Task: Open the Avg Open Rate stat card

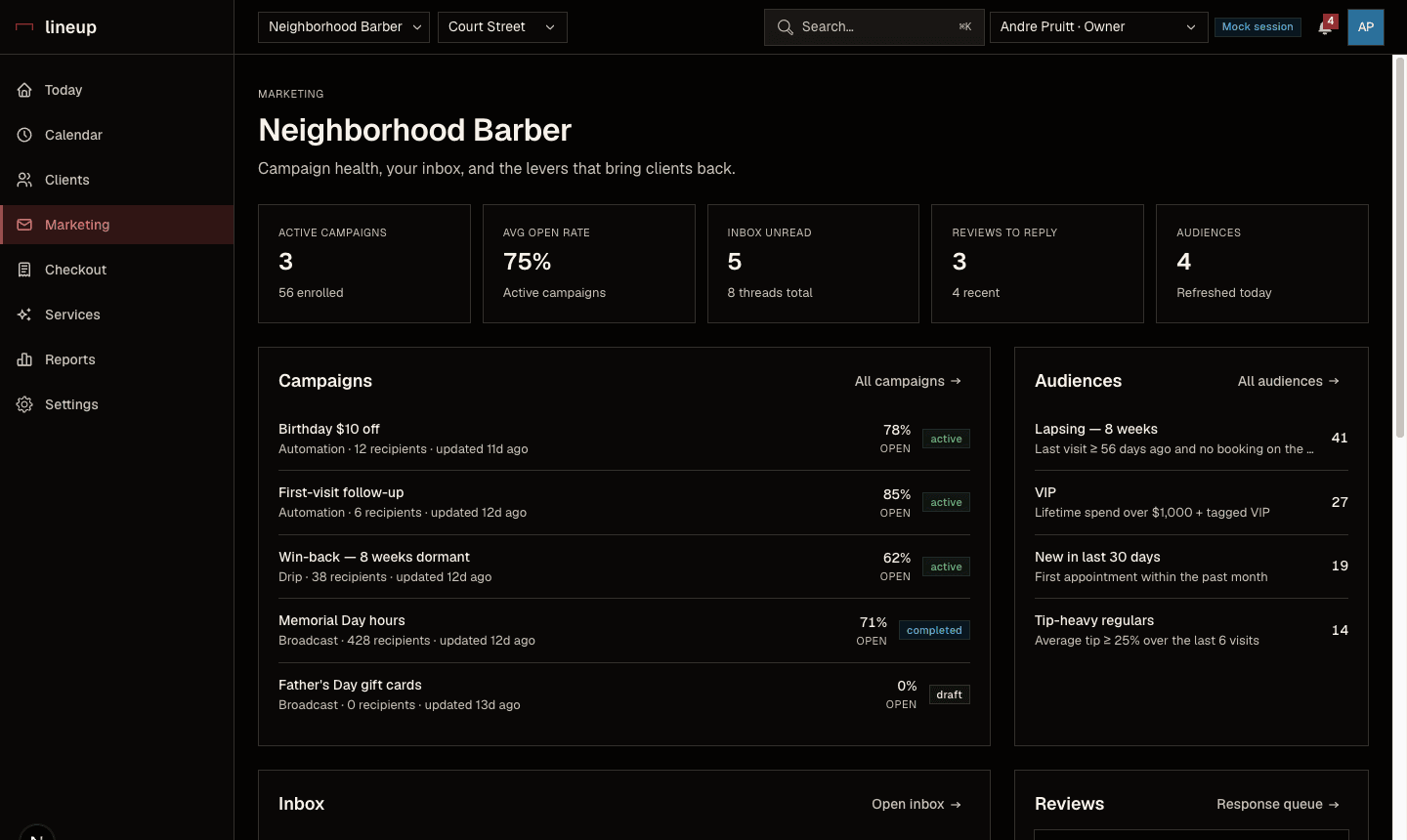Action: pyautogui.click(x=589, y=264)
